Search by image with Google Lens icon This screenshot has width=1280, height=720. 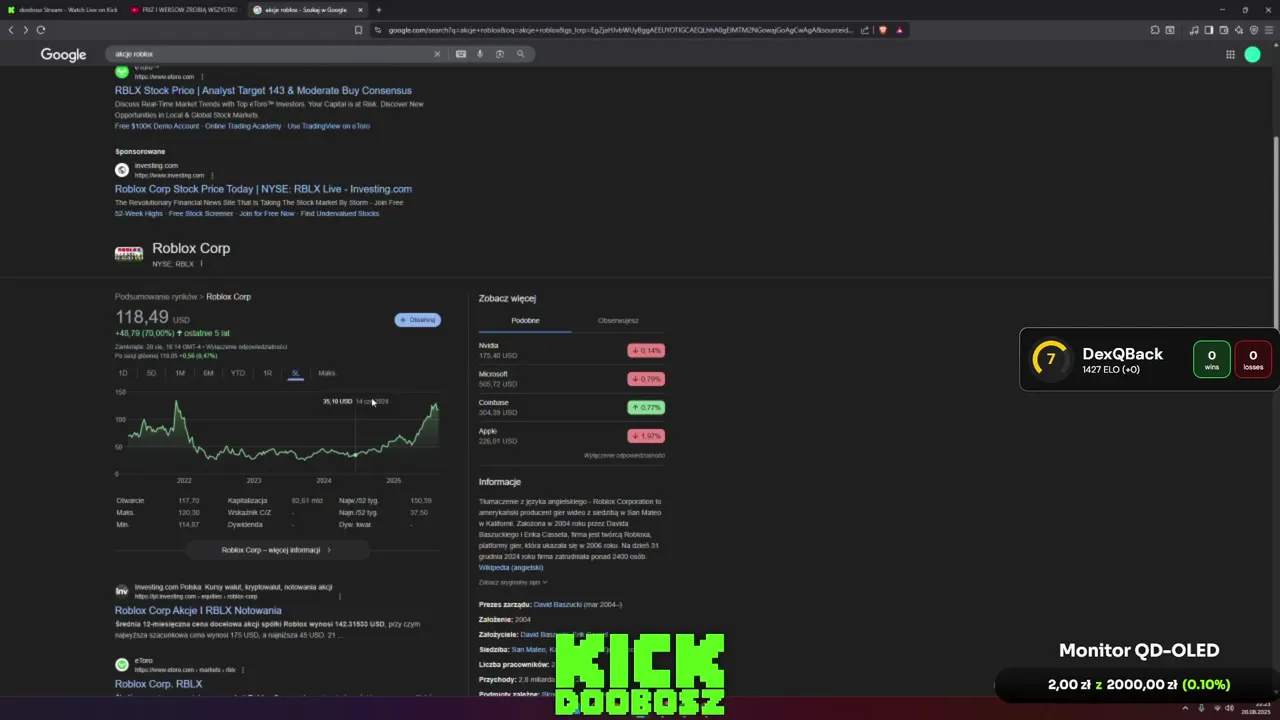[x=500, y=54]
